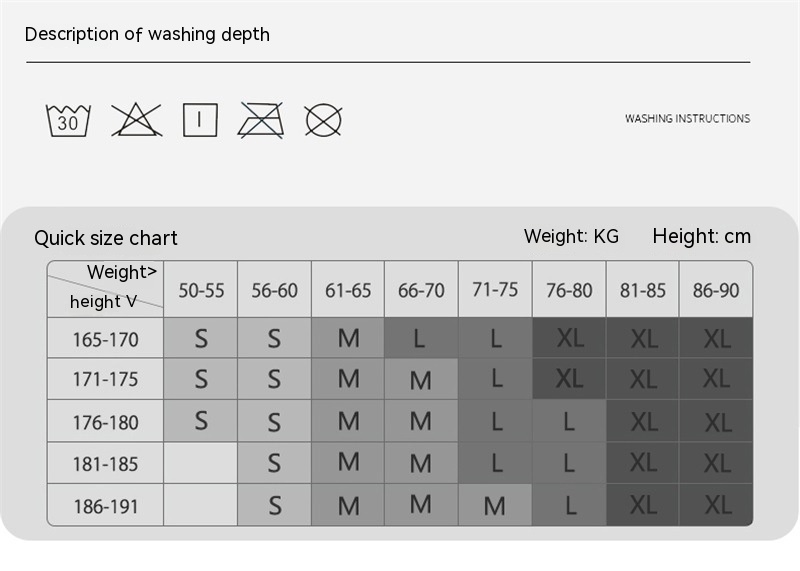800x571 pixels.
Task: Click the 'Description of washing depth' heading
Action: pos(147,34)
